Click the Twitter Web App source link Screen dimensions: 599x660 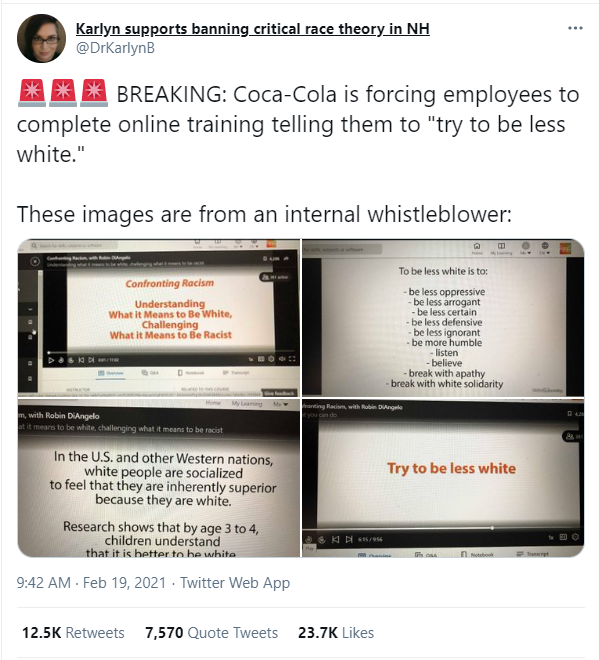click(235, 583)
